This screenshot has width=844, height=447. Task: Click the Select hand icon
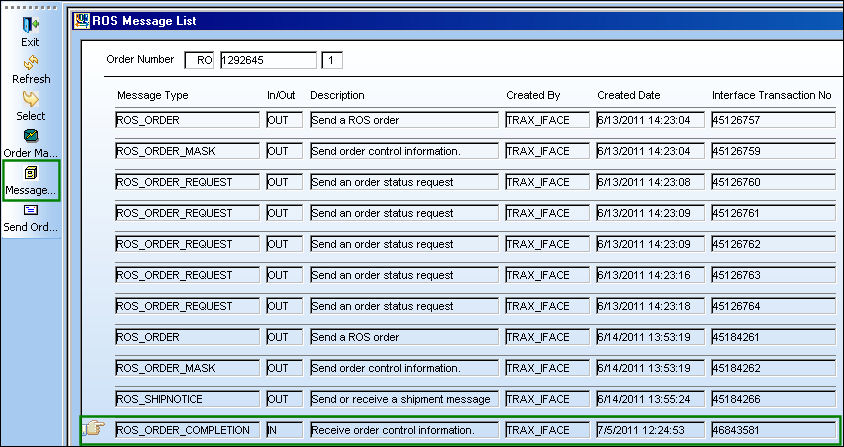click(31, 100)
